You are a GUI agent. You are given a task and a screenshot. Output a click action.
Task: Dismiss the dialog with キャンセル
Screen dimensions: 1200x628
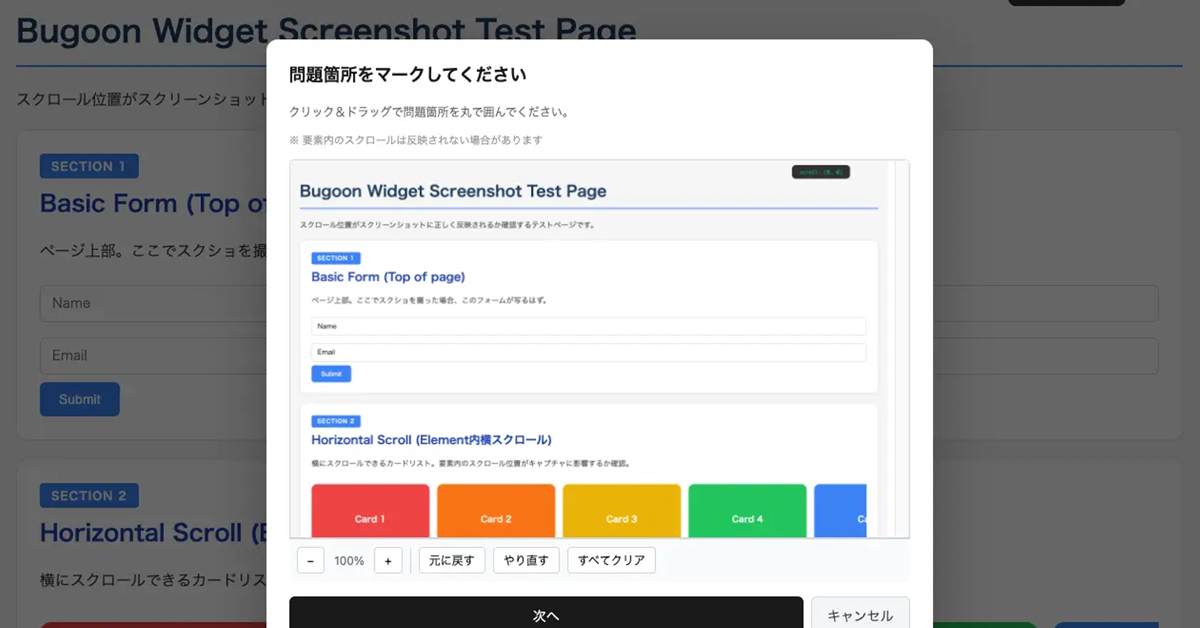[860, 614]
